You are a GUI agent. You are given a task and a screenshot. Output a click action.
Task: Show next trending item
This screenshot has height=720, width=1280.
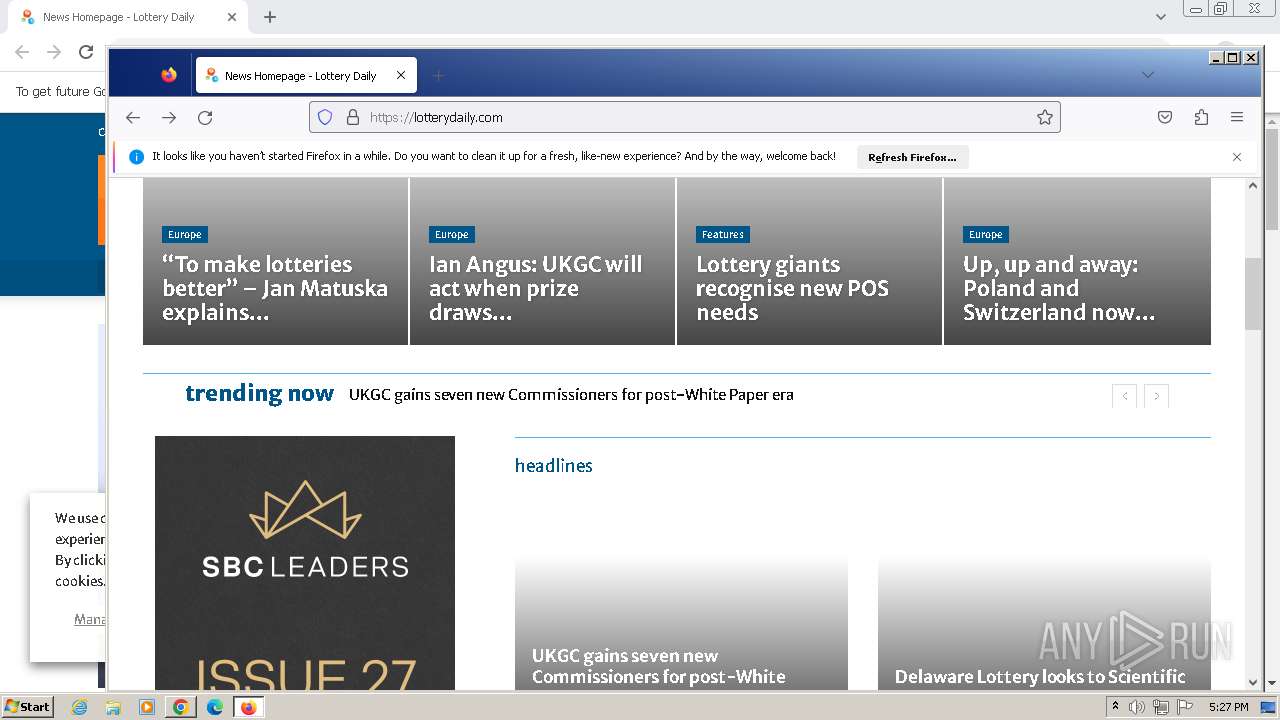pyautogui.click(x=1157, y=396)
